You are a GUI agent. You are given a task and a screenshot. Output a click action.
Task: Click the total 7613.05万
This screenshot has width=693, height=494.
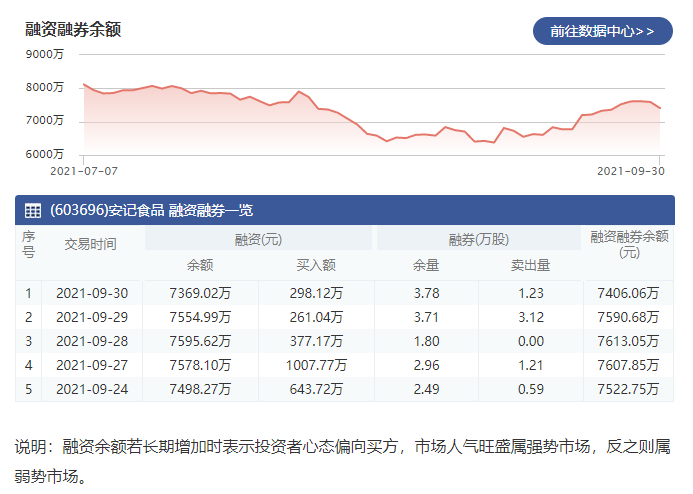click(628, 341)
